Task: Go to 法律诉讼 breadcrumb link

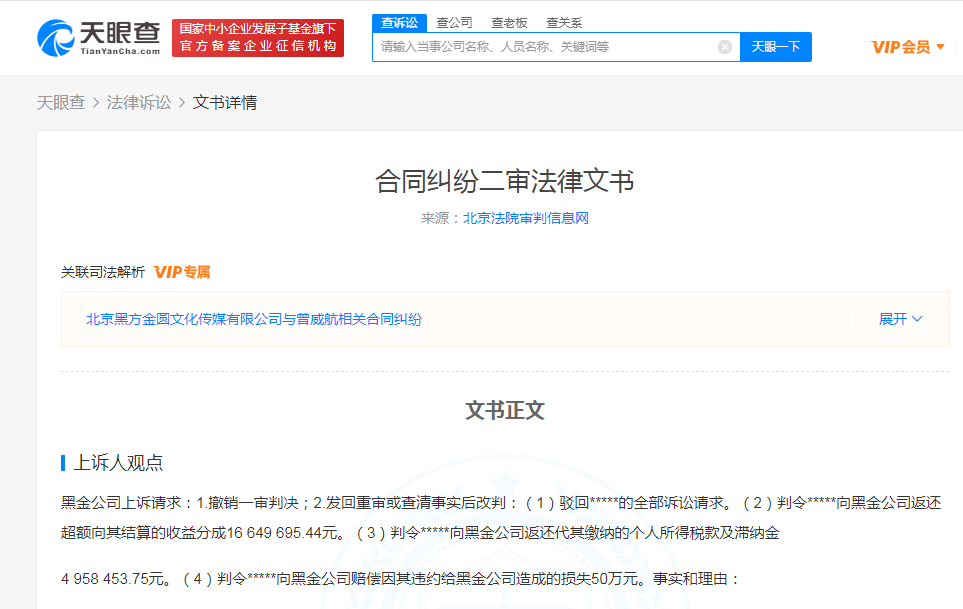Action: (139, 103)
